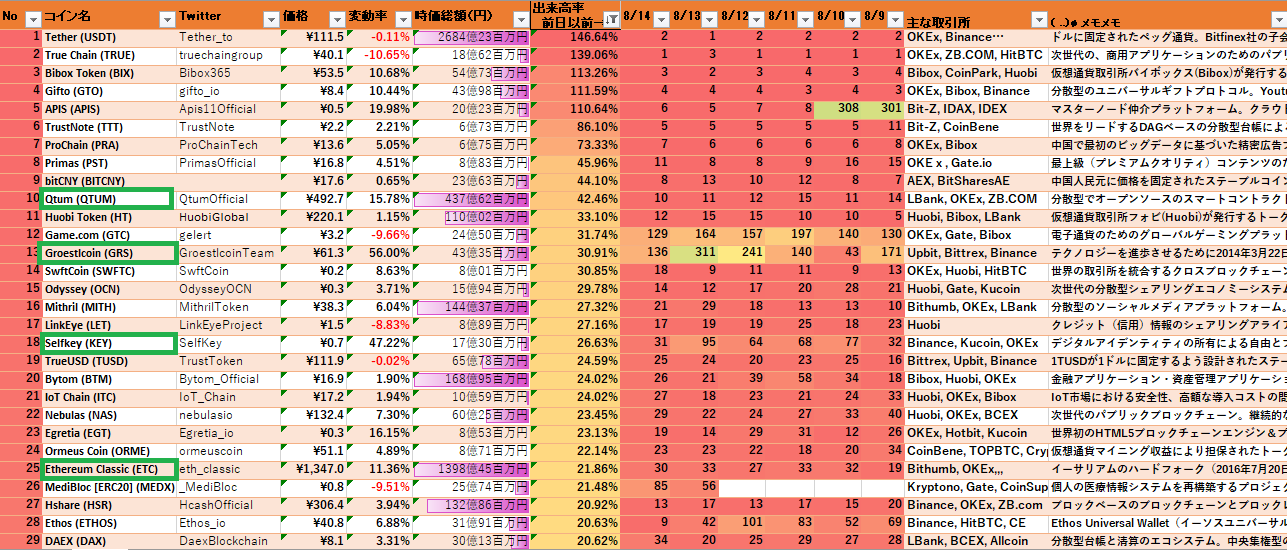Image resolution: width=1287 pixels, height=550 pixels.
Task: Select the green-bordered Qtum (QTUM) cell
Action: pos(107,199)
